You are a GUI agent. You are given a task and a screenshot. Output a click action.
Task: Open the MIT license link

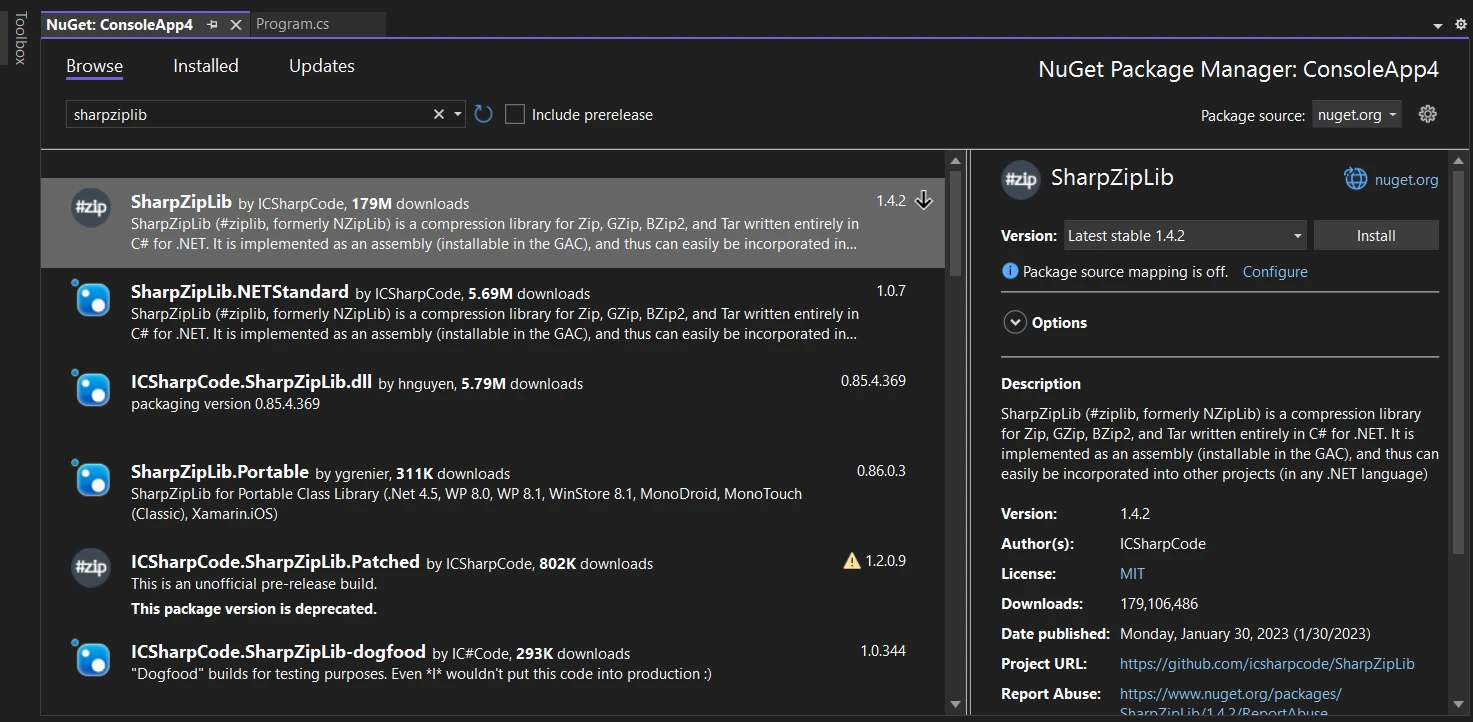tap(1132, 574)
